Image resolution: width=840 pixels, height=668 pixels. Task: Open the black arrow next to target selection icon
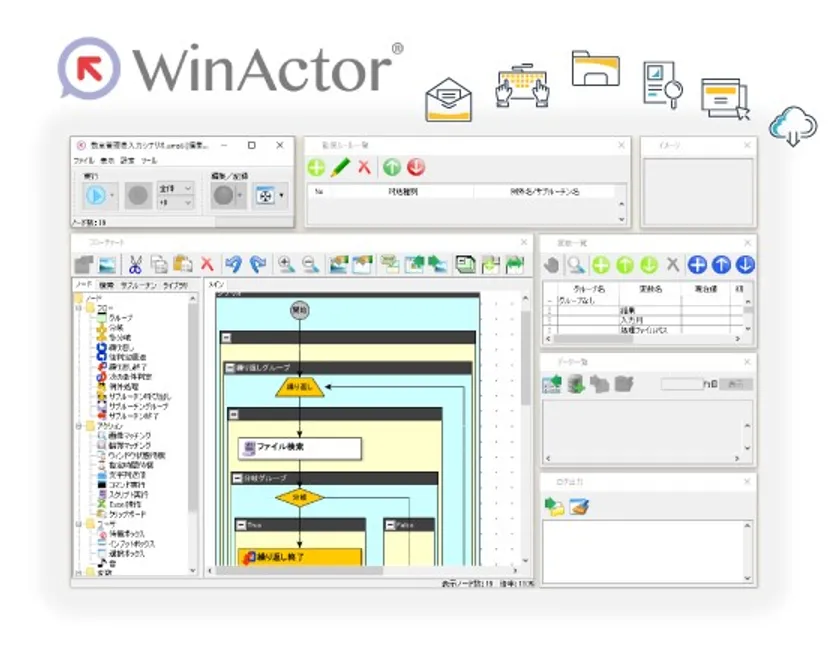281,196
